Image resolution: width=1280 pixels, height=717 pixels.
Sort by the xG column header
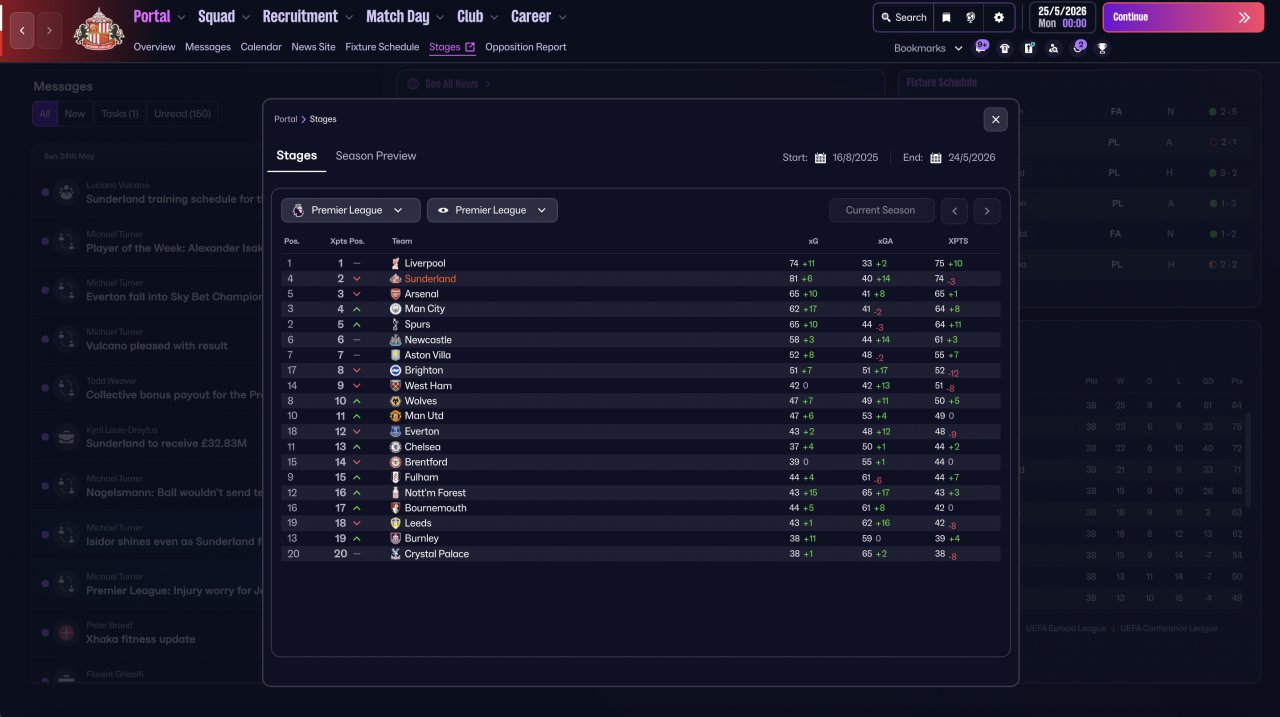(x=813, y=241)
